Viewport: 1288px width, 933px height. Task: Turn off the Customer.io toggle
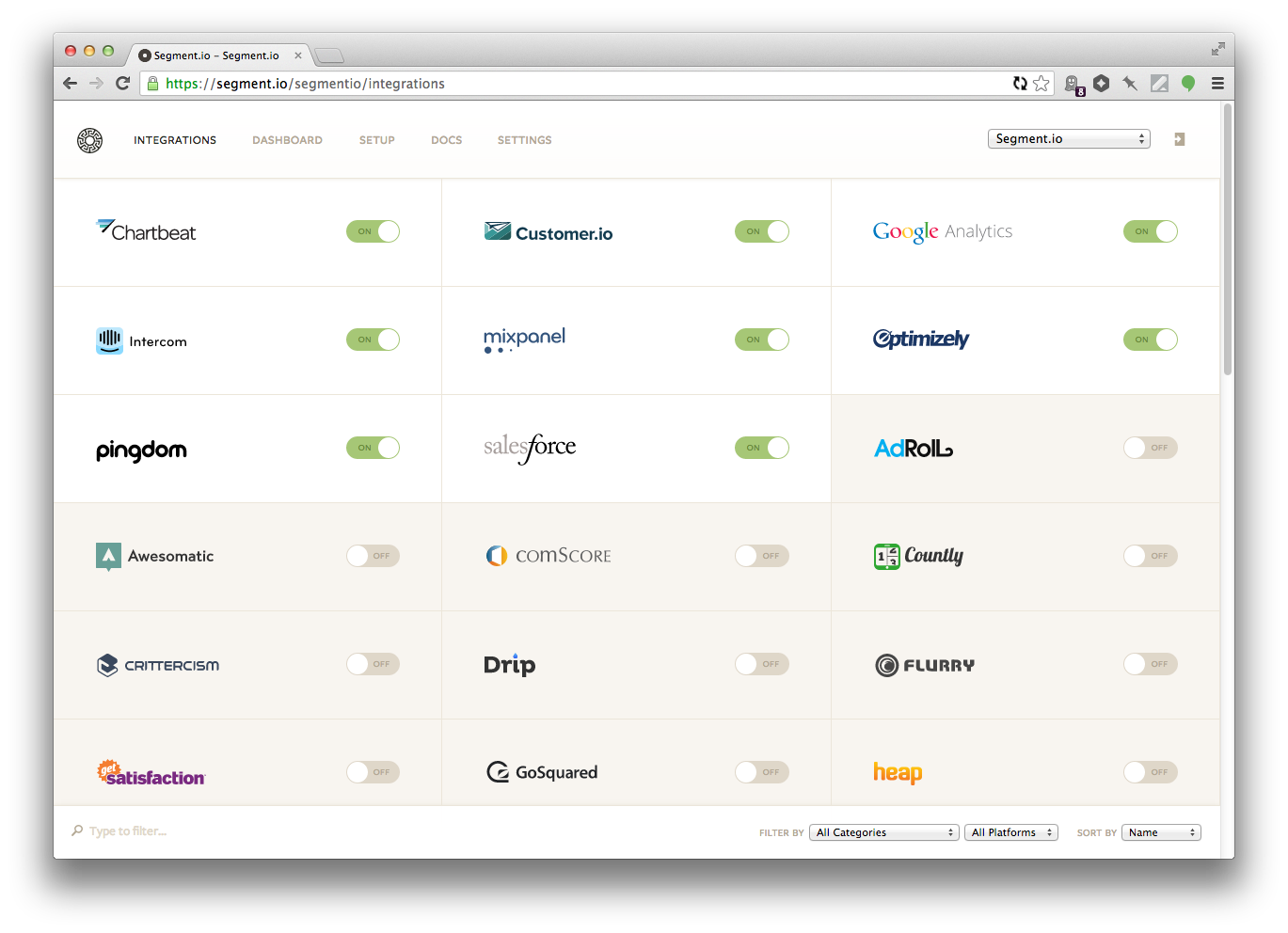(761, 231)
